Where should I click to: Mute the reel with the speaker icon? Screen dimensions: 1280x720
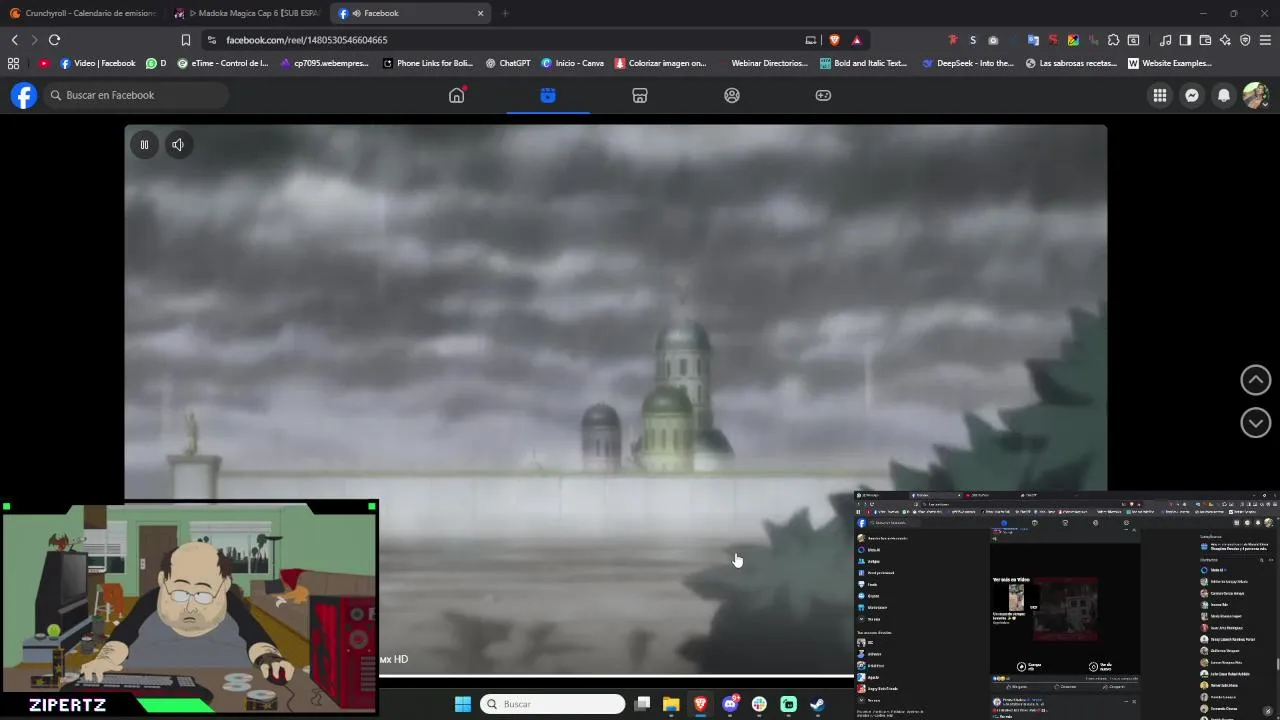(178, 145)
